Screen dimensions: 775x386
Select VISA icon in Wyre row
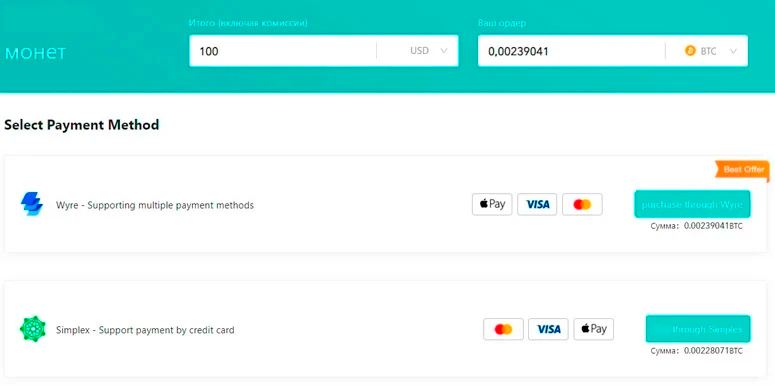(x=537, y=204)
